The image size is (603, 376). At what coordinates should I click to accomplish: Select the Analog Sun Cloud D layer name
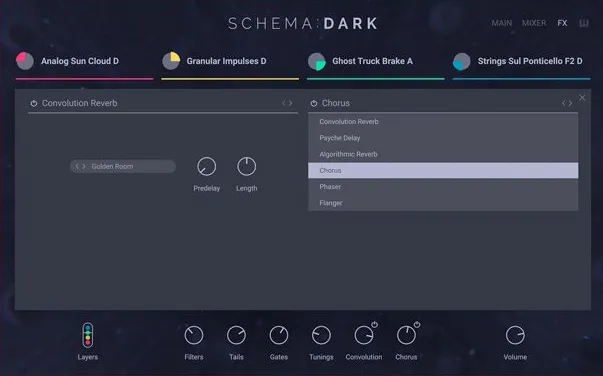coord(80,61)
